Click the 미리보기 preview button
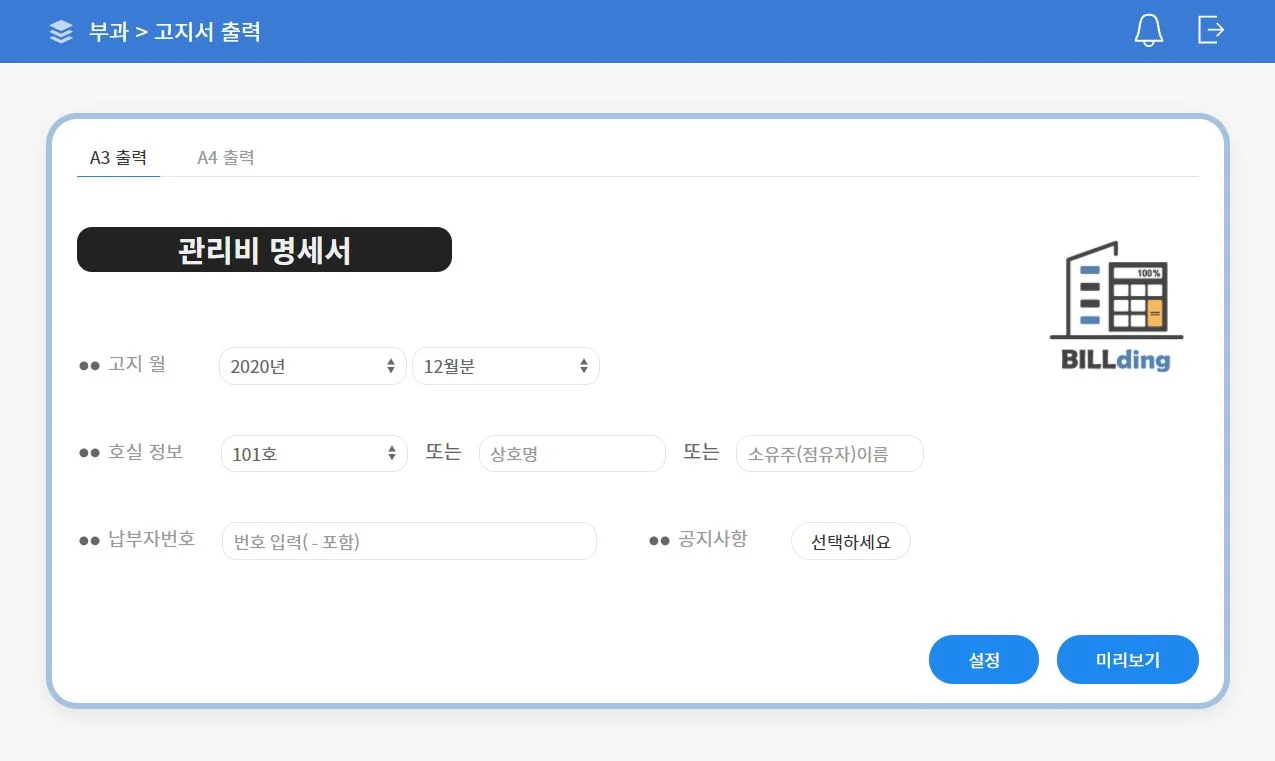Screen dimensions: 1275x761 (x=1127, y=660)
